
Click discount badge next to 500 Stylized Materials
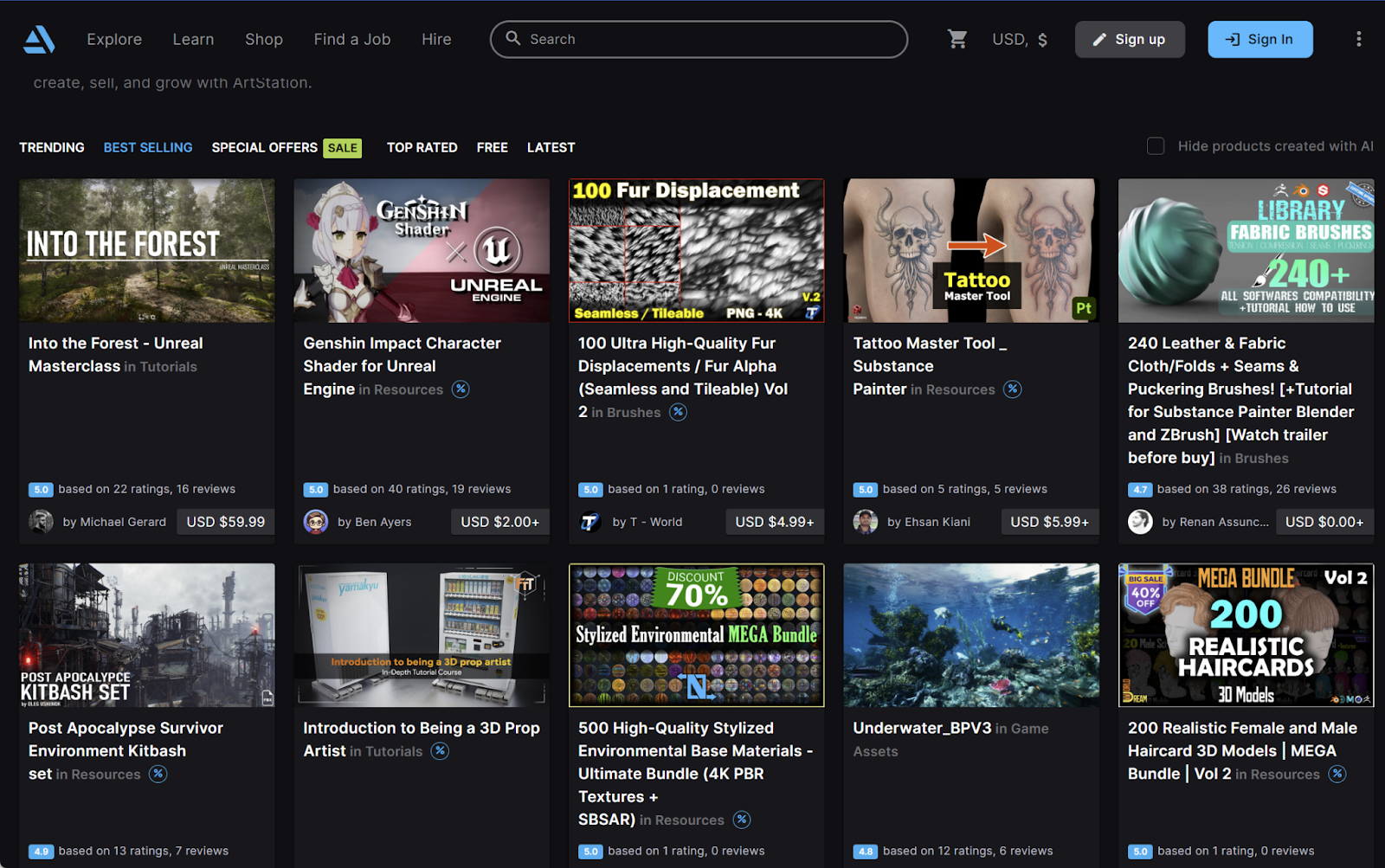(742, 819)
